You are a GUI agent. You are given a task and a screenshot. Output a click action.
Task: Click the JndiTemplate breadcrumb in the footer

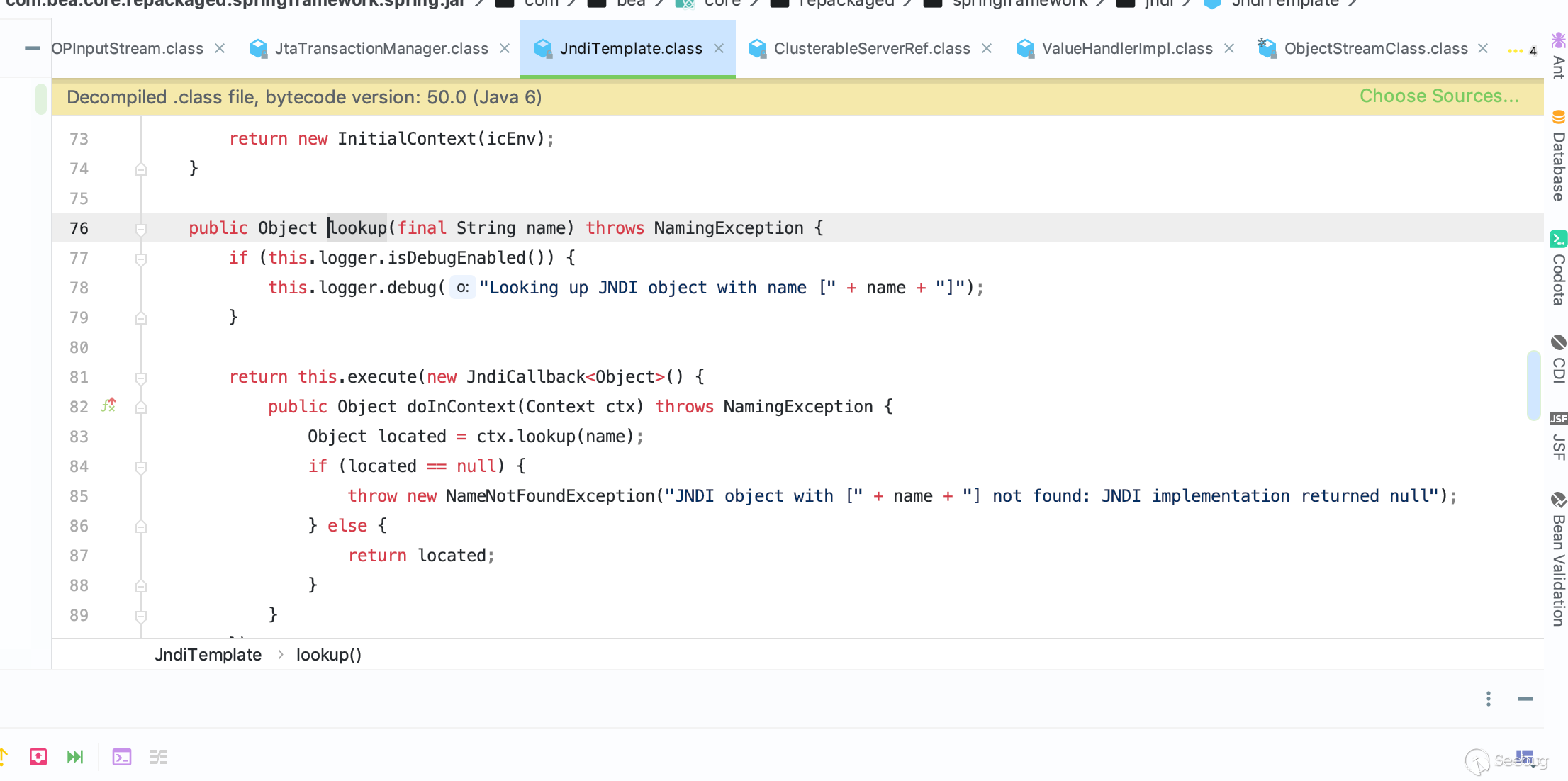[208, 655]
